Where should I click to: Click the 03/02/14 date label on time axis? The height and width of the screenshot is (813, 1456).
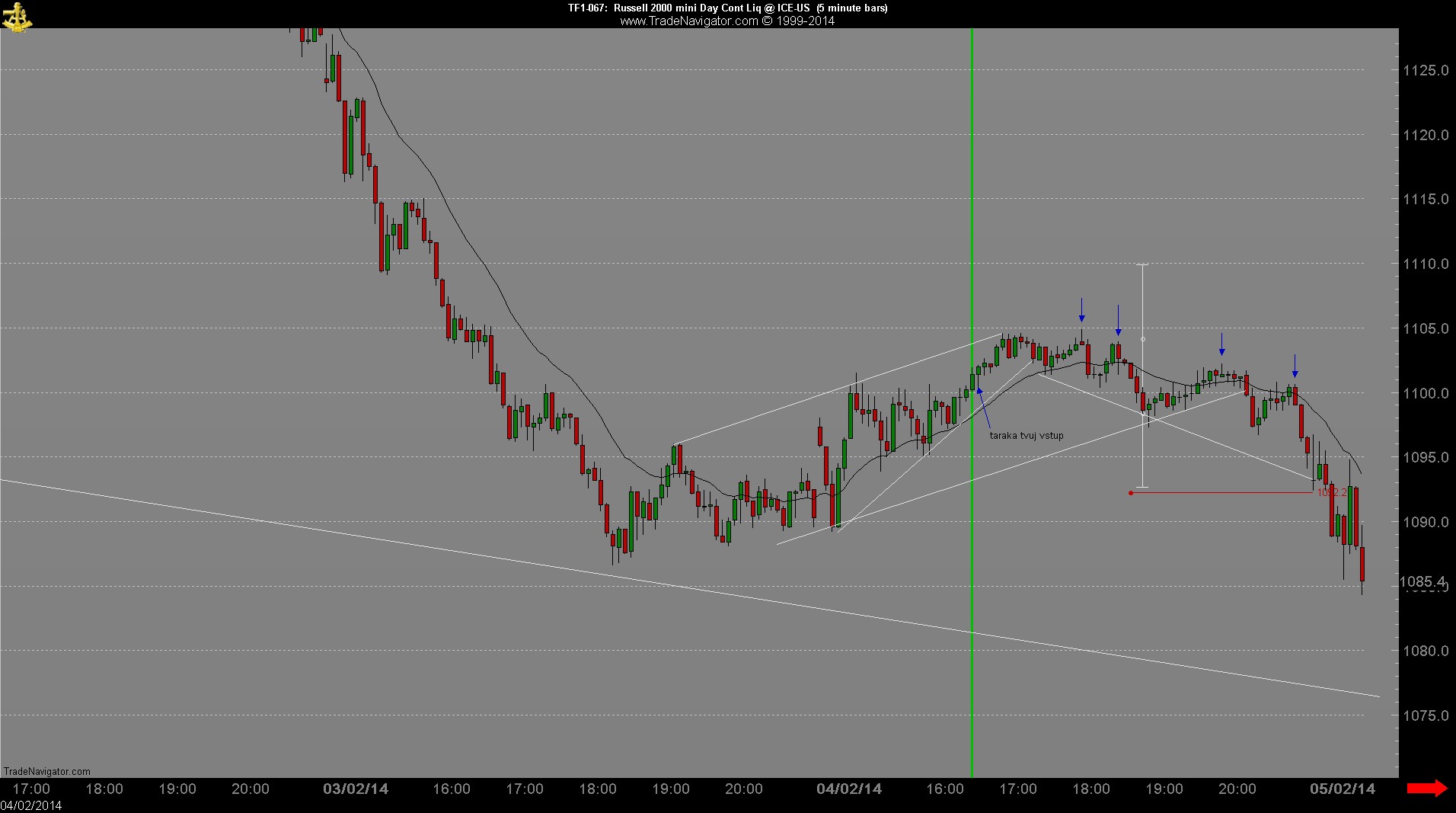coord(356,789)
